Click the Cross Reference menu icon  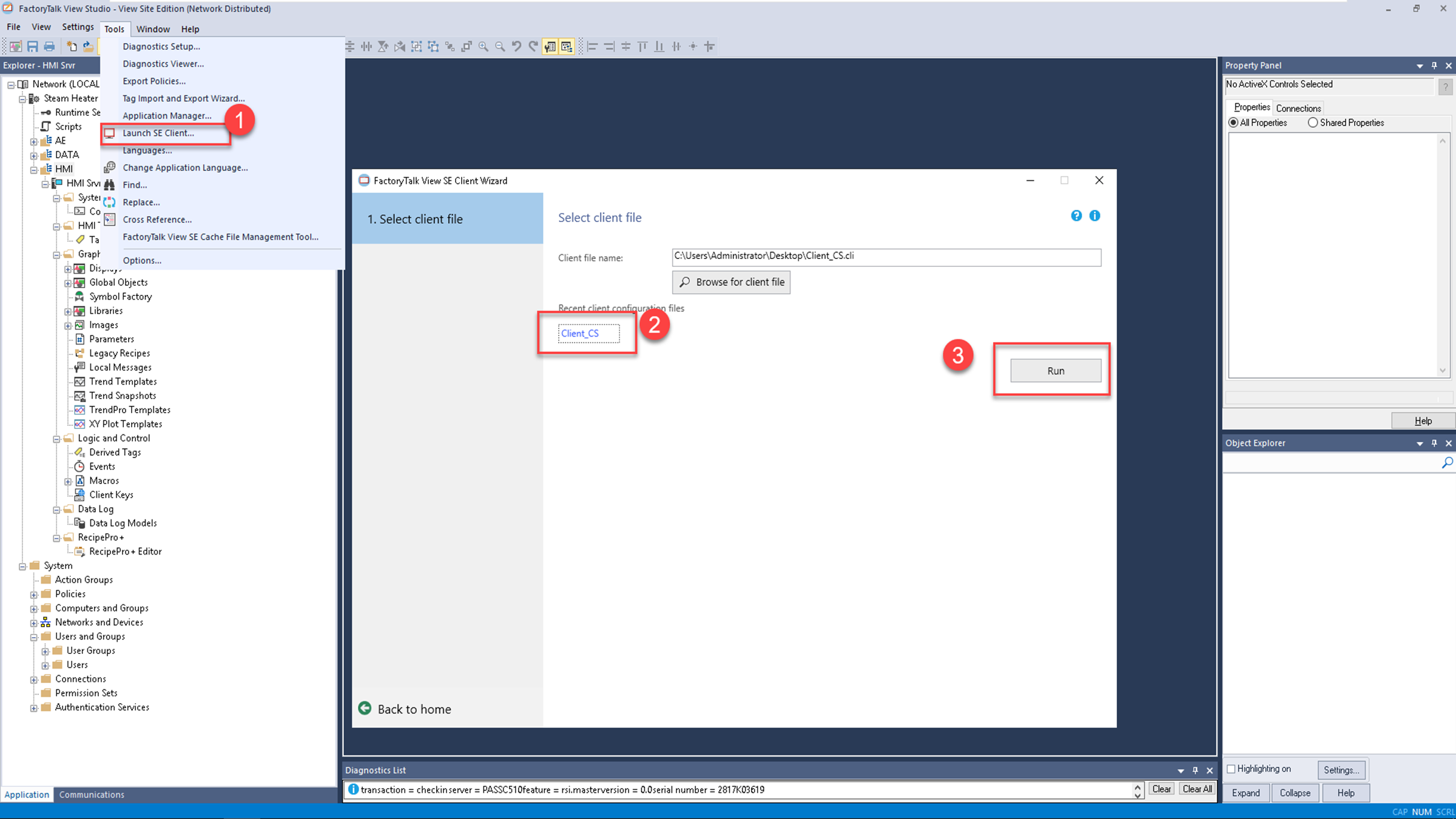click(x=110, y=219)
